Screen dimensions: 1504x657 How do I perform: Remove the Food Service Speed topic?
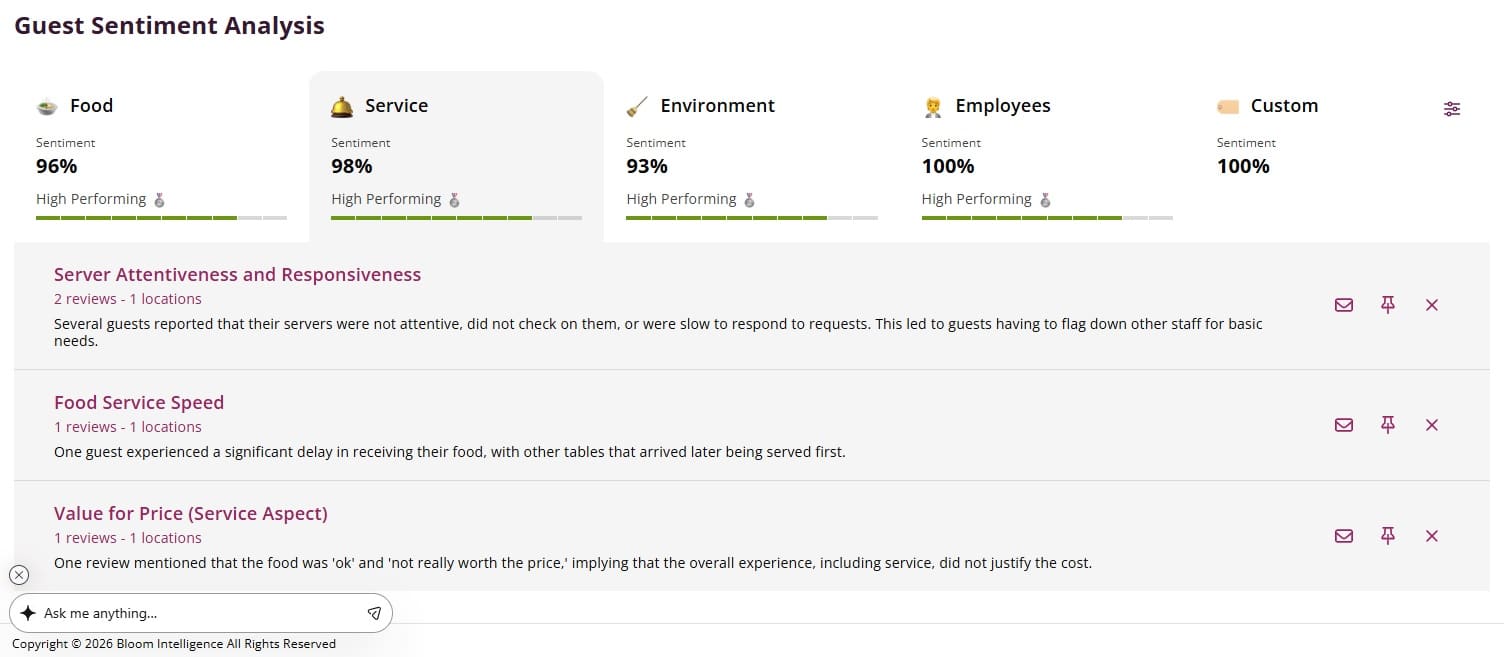coord(1432,425)
